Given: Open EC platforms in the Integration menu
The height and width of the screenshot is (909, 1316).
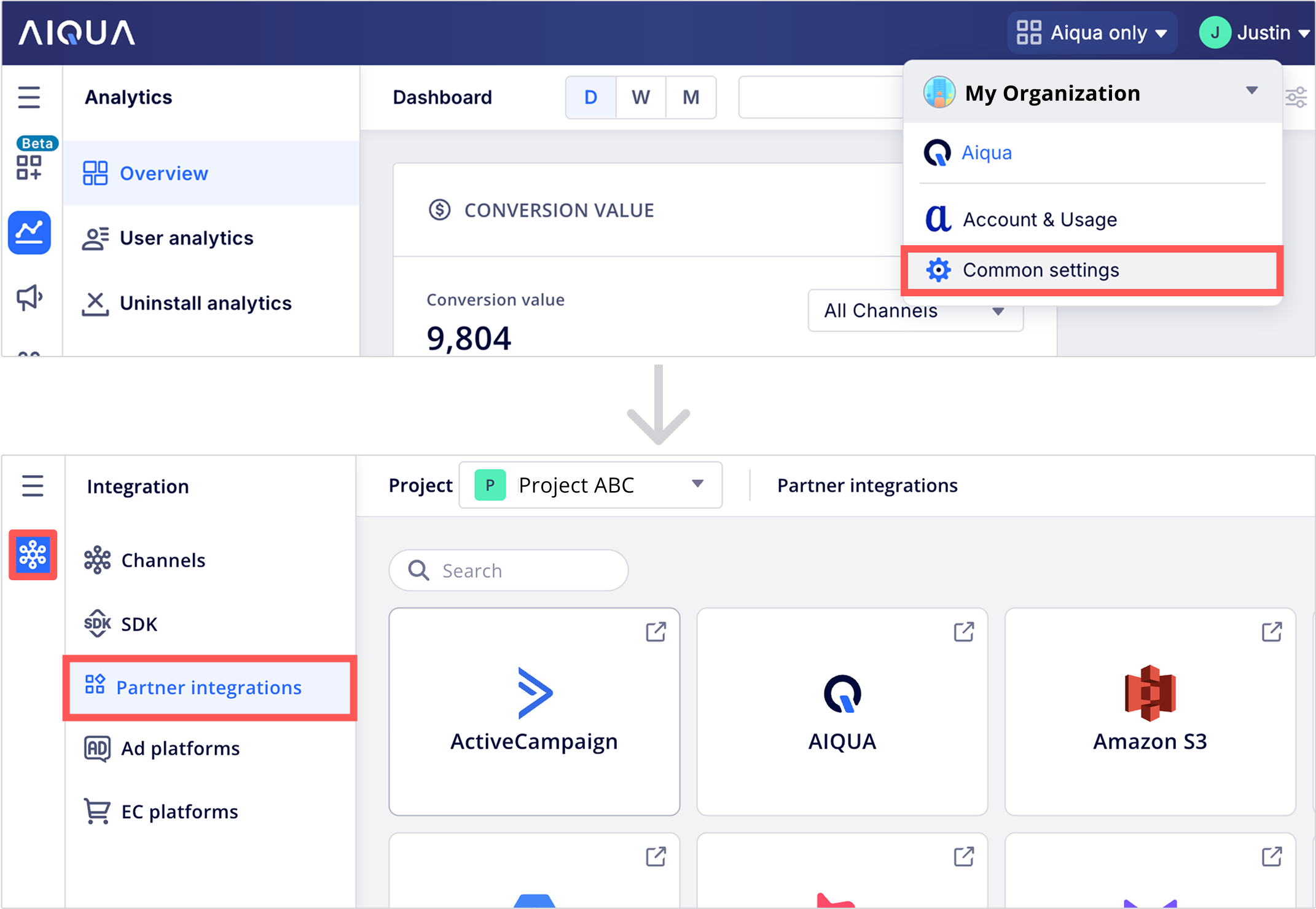Looking at the screenshot, I should pyautogui.click(x=211, y=811).
